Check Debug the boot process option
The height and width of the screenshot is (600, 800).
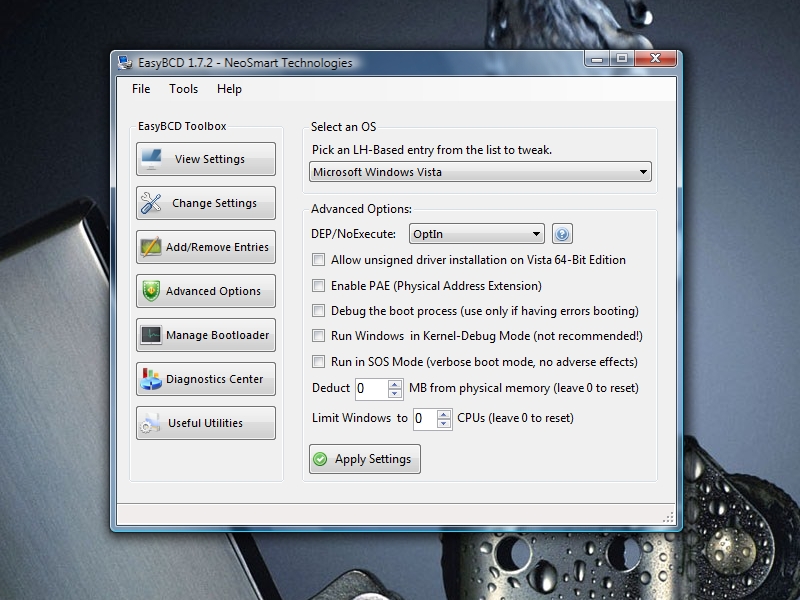(318, 310)
